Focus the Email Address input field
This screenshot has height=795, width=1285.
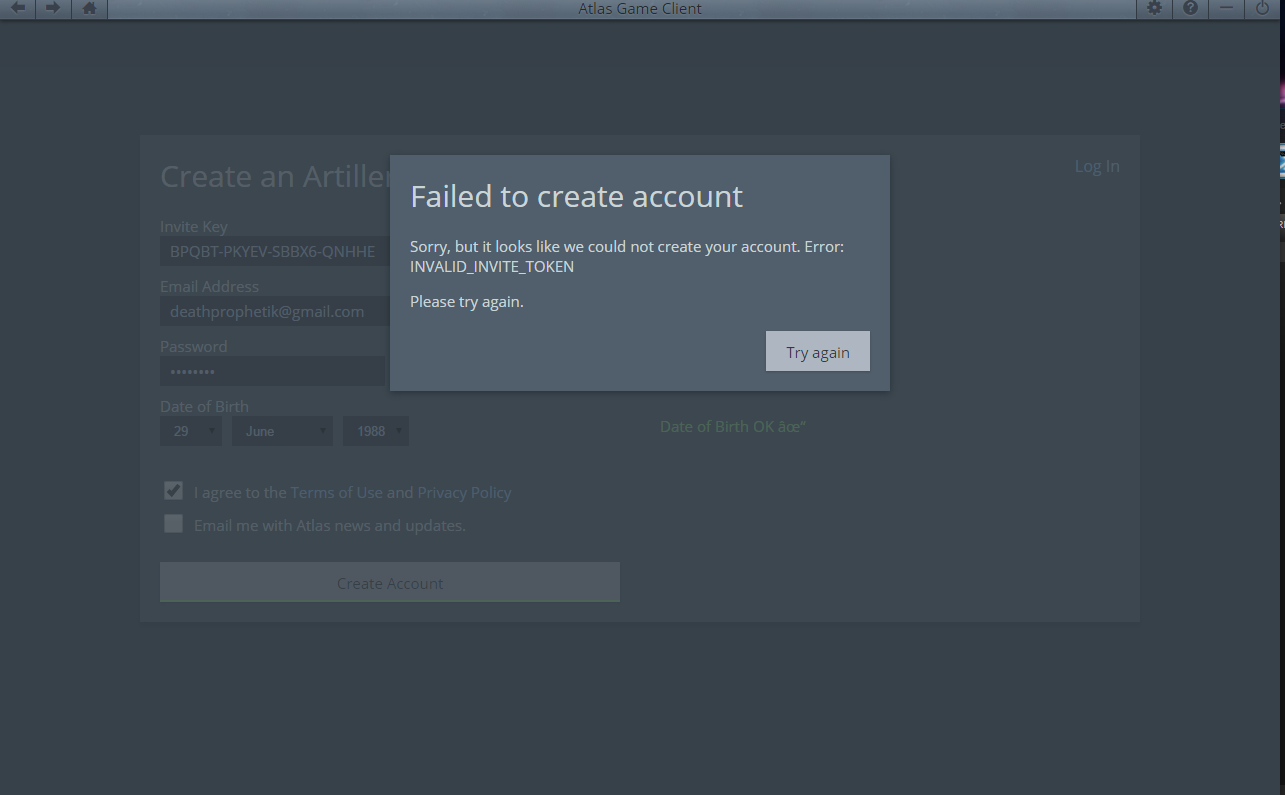coord(273,312)
